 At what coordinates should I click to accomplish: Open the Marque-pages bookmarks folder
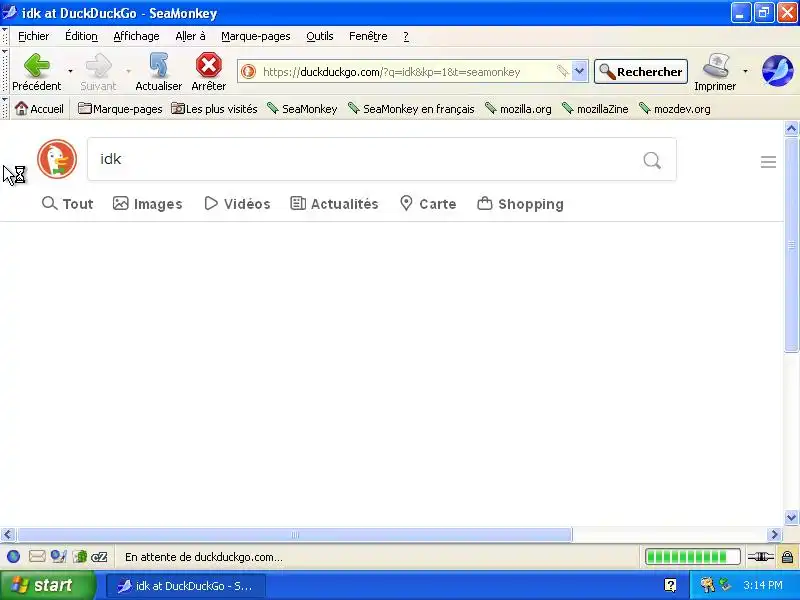[120, 109]
